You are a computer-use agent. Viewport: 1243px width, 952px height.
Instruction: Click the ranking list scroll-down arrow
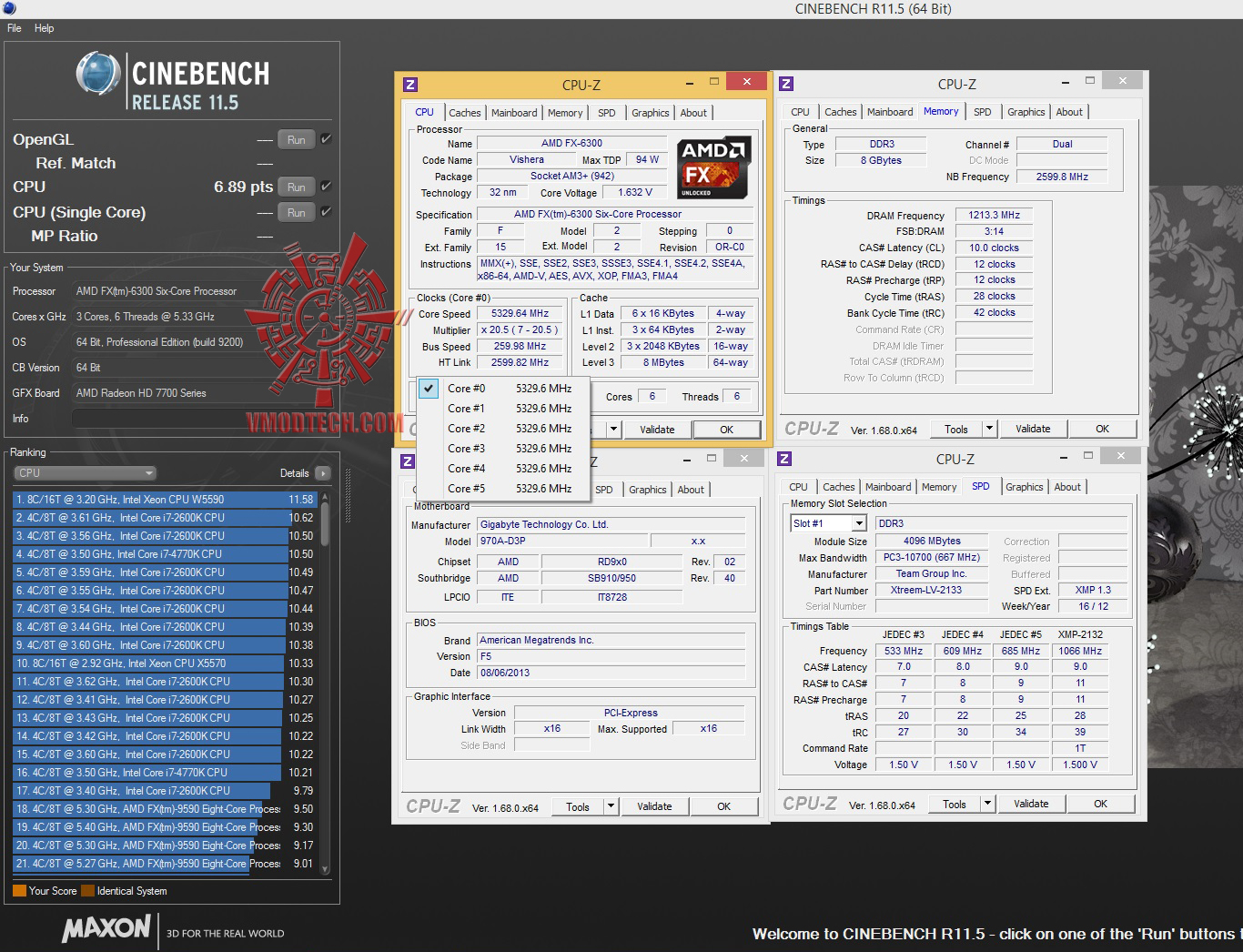coord(325,868)
